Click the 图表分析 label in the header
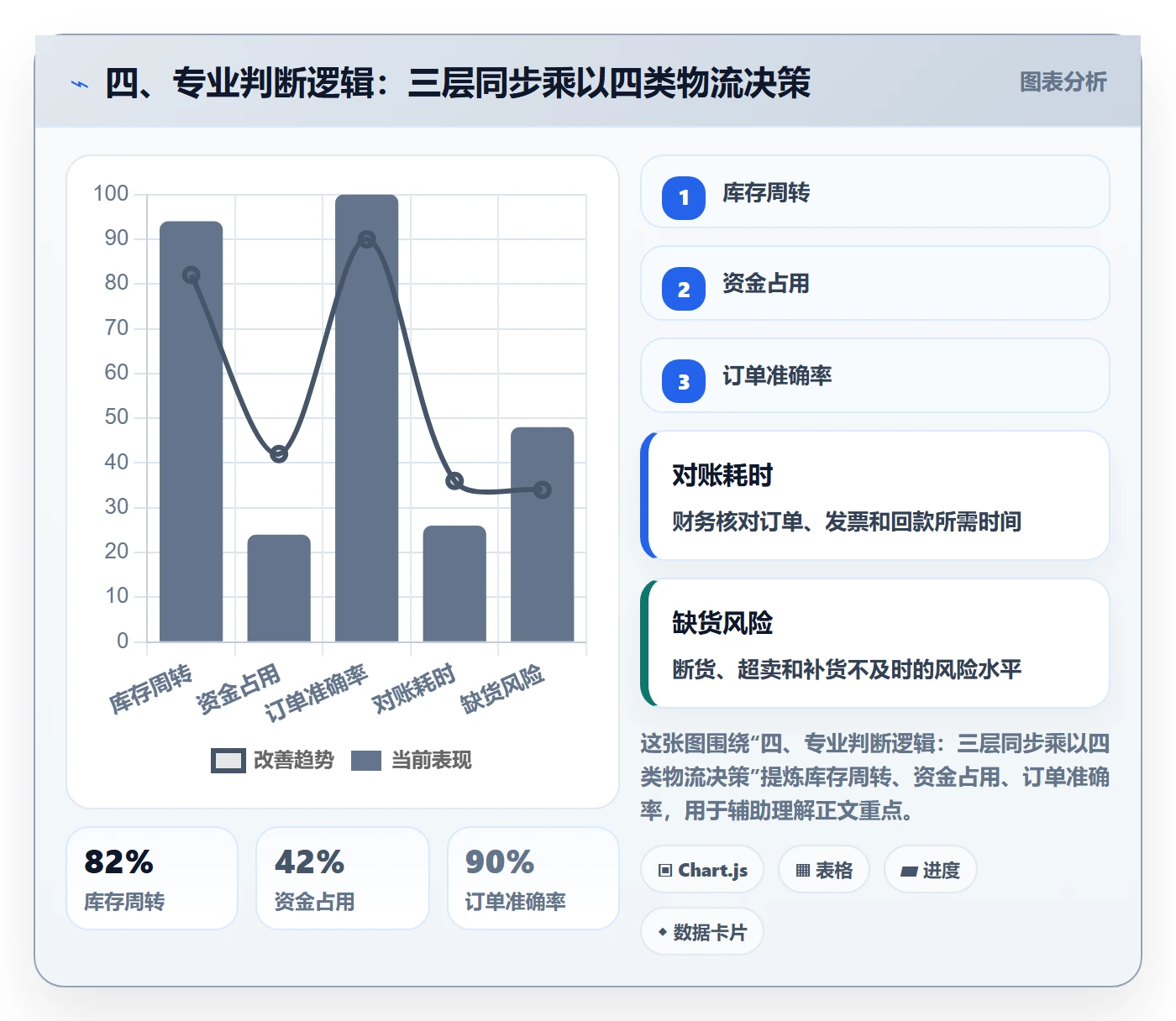The width and height of the screenshot is (1176, 1021). (1063, 81)
